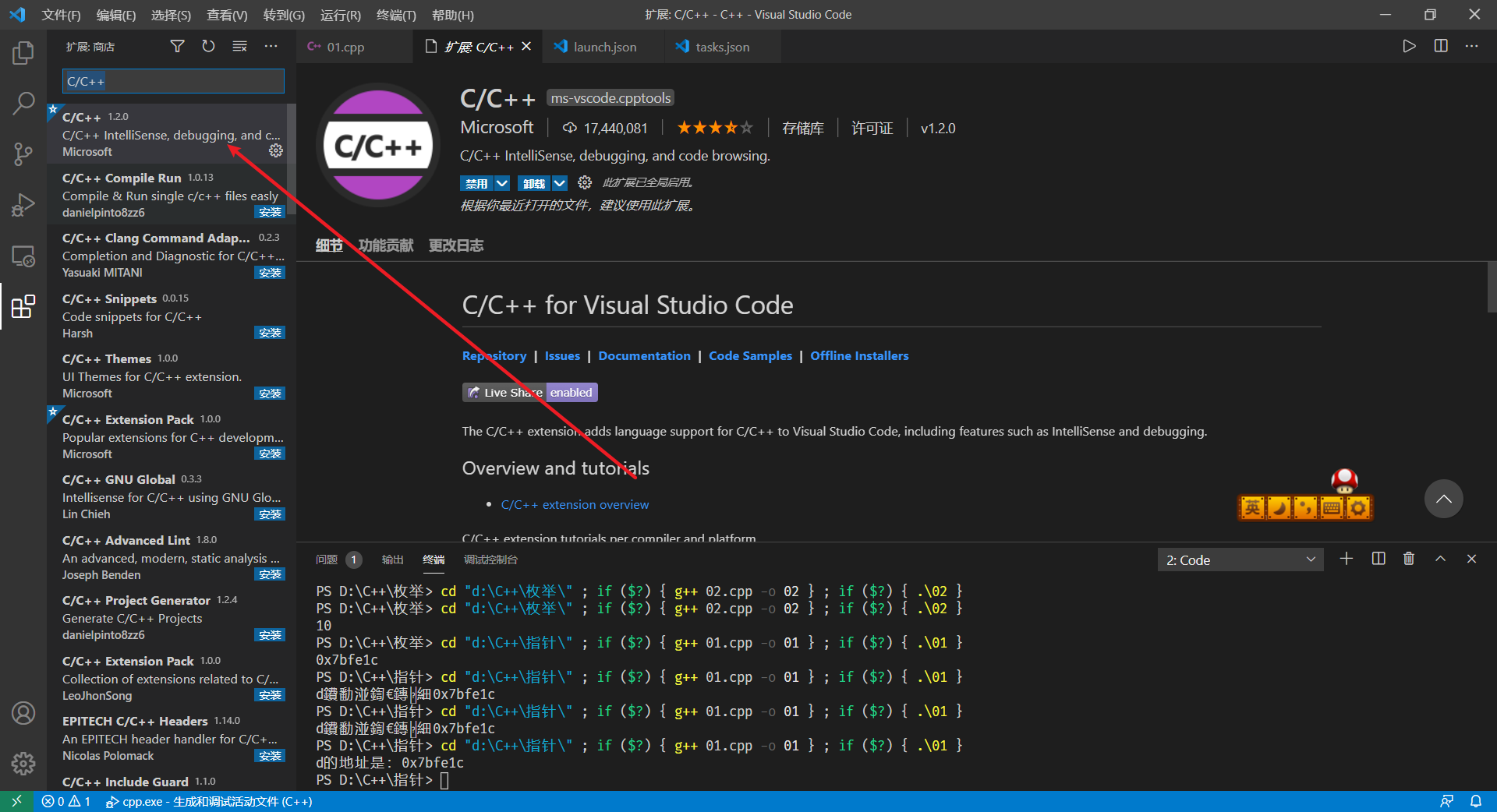Viewport: 1497px width, 812px height.
Task: Click errors and warnings count in status bar
Action: point(66,801)
